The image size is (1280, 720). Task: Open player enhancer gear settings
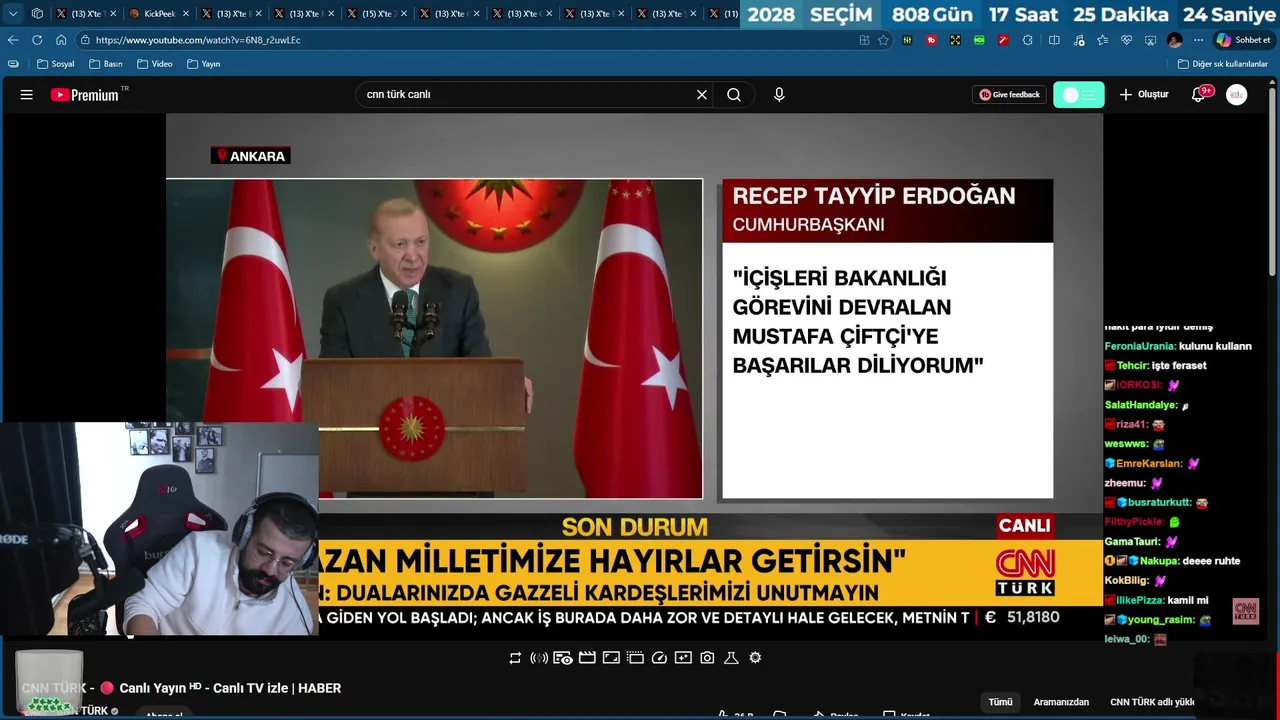tap(755, 658)
